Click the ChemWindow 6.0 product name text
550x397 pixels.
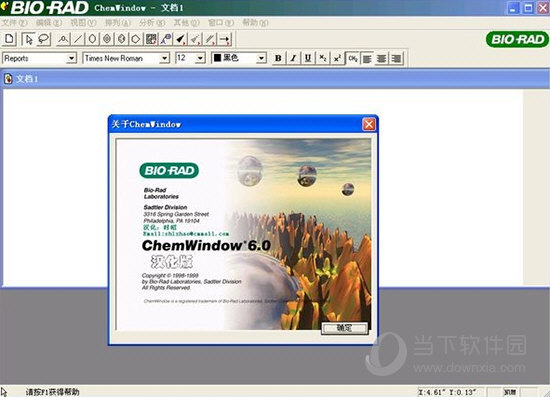206,245
